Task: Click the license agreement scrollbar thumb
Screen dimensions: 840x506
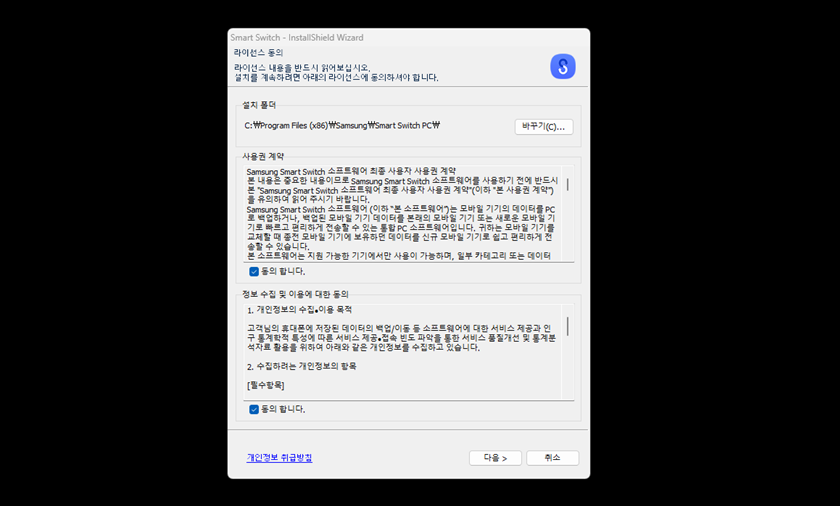Action: pos(567,184)
